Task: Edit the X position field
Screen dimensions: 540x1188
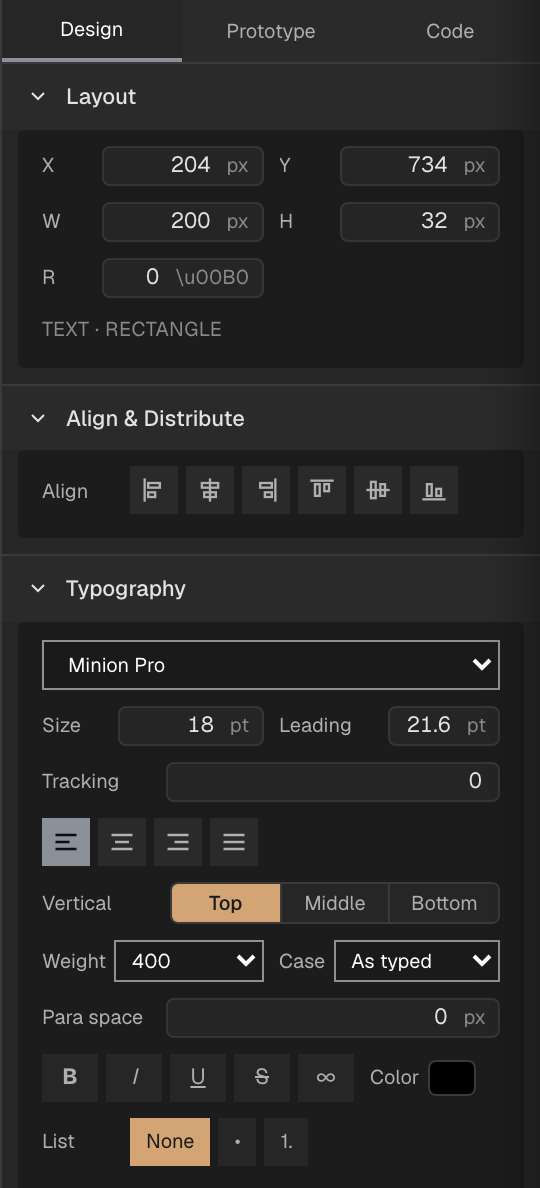Action: click(183, 165)
